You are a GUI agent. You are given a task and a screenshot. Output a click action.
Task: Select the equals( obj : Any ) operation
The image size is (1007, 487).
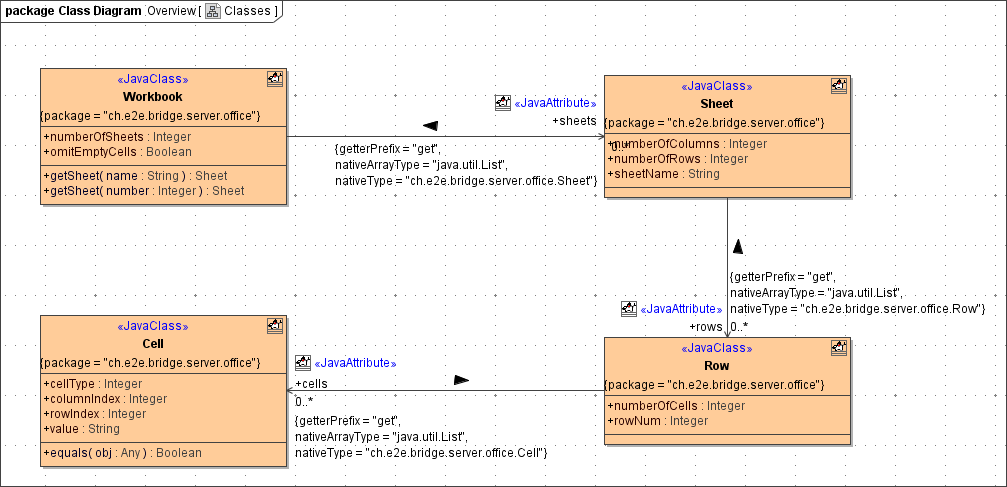[122, 453]
